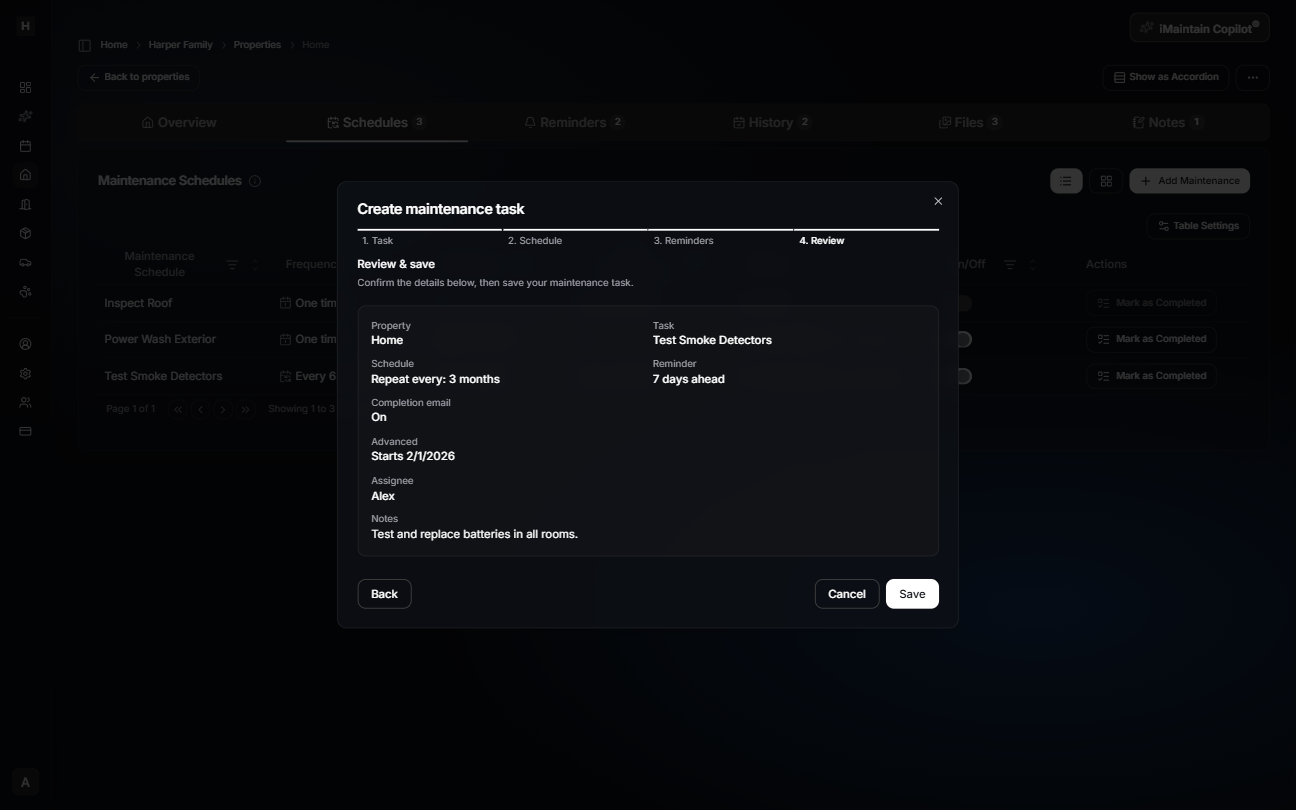Screen dimensions: 1296x810
Task: Open the more options menu near Show as Accordion
Action: click(1252, 77)
